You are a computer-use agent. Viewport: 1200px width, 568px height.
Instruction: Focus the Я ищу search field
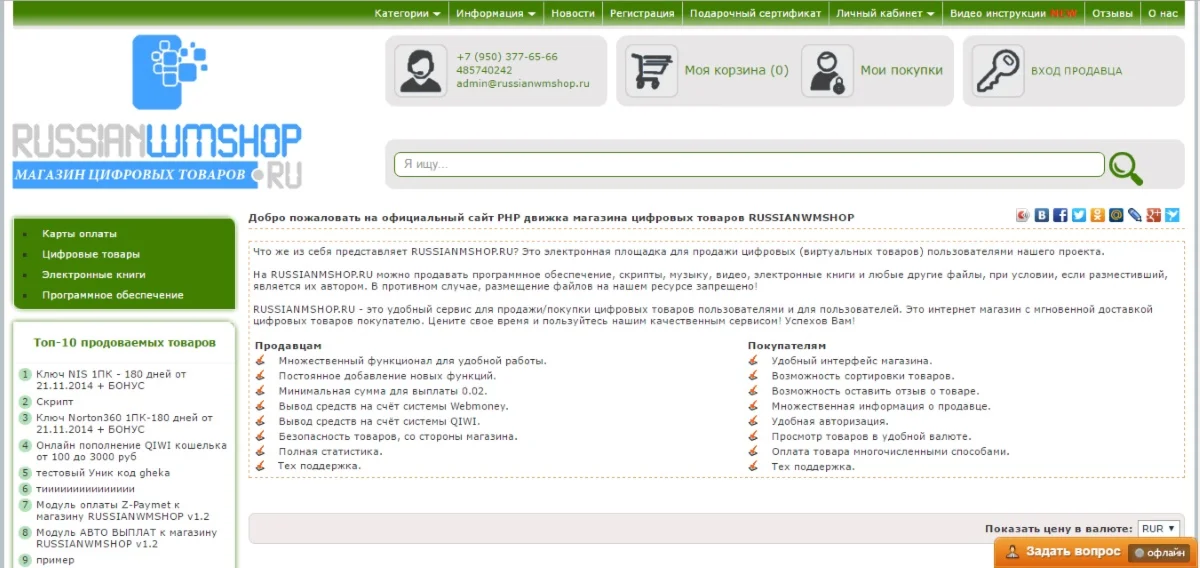(749, 164)
